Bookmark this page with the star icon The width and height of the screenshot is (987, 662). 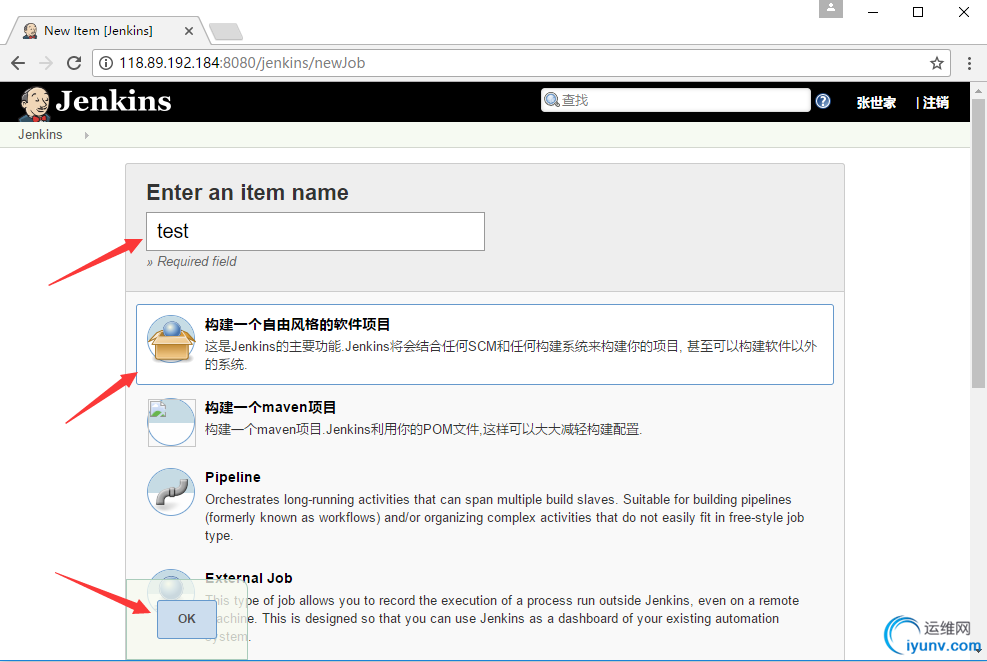pyautogui.click(x=937, y=63)
